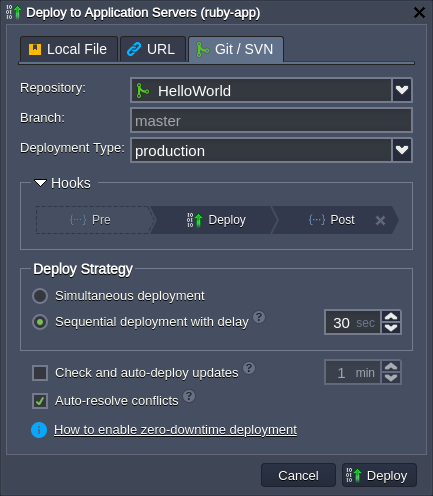This screenshot has width=433, height=496.
Task: Open the Repository dropdown arrow
Action: click(402, 90)
